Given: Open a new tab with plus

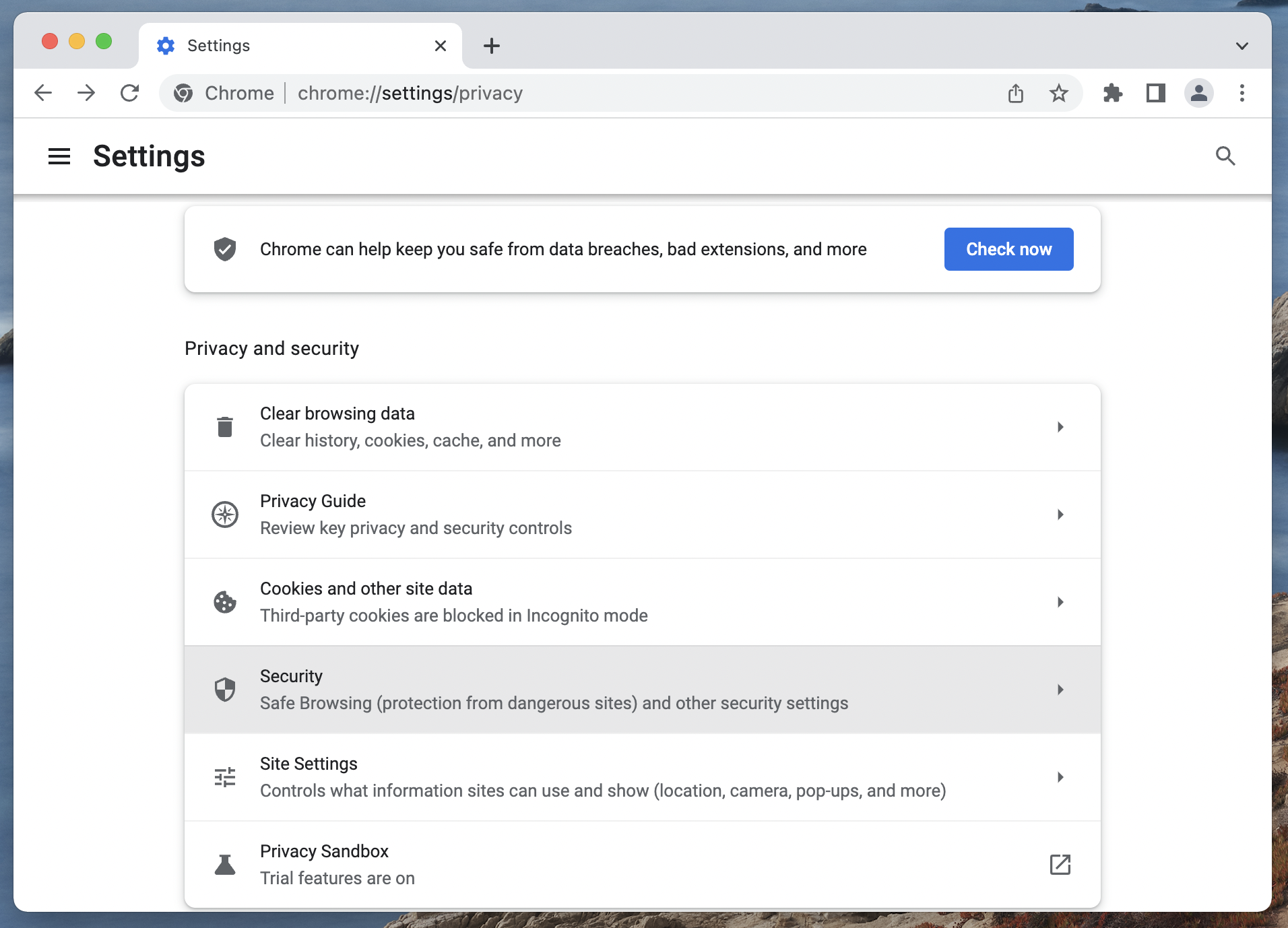Looking at the screenshot, I should point(492,46).
